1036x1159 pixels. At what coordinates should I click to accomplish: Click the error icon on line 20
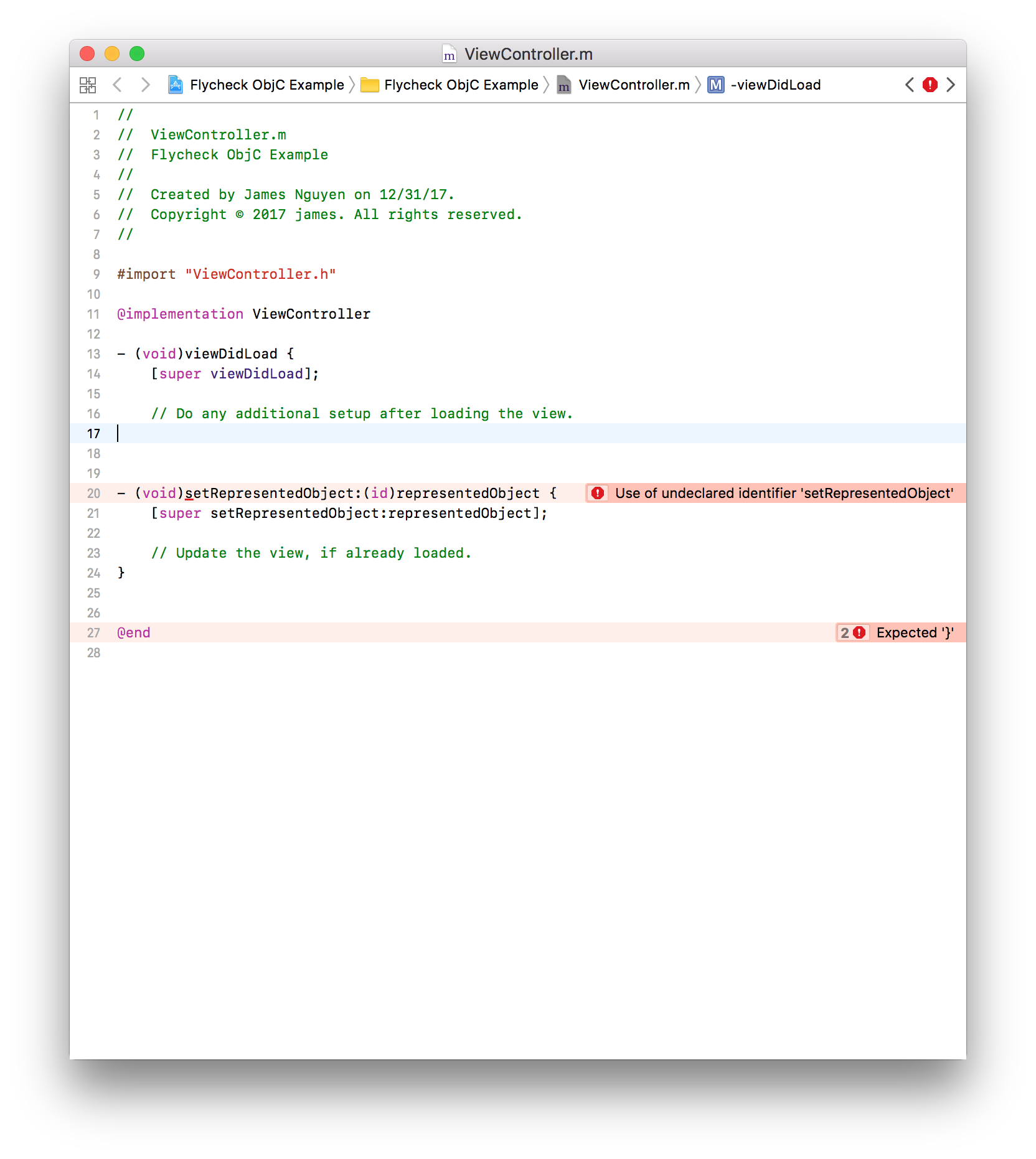(598, 493)
